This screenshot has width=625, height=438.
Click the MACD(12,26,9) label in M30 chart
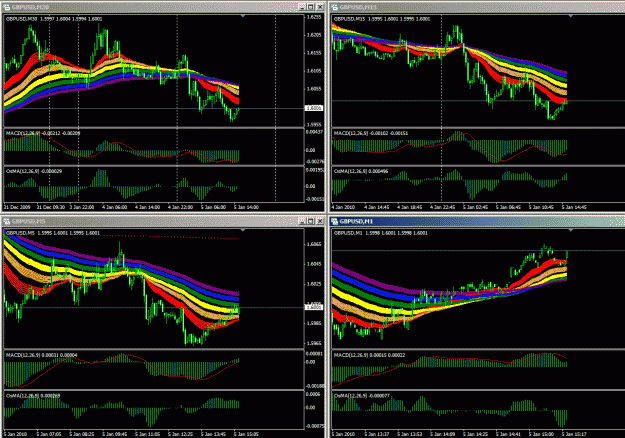43,133
